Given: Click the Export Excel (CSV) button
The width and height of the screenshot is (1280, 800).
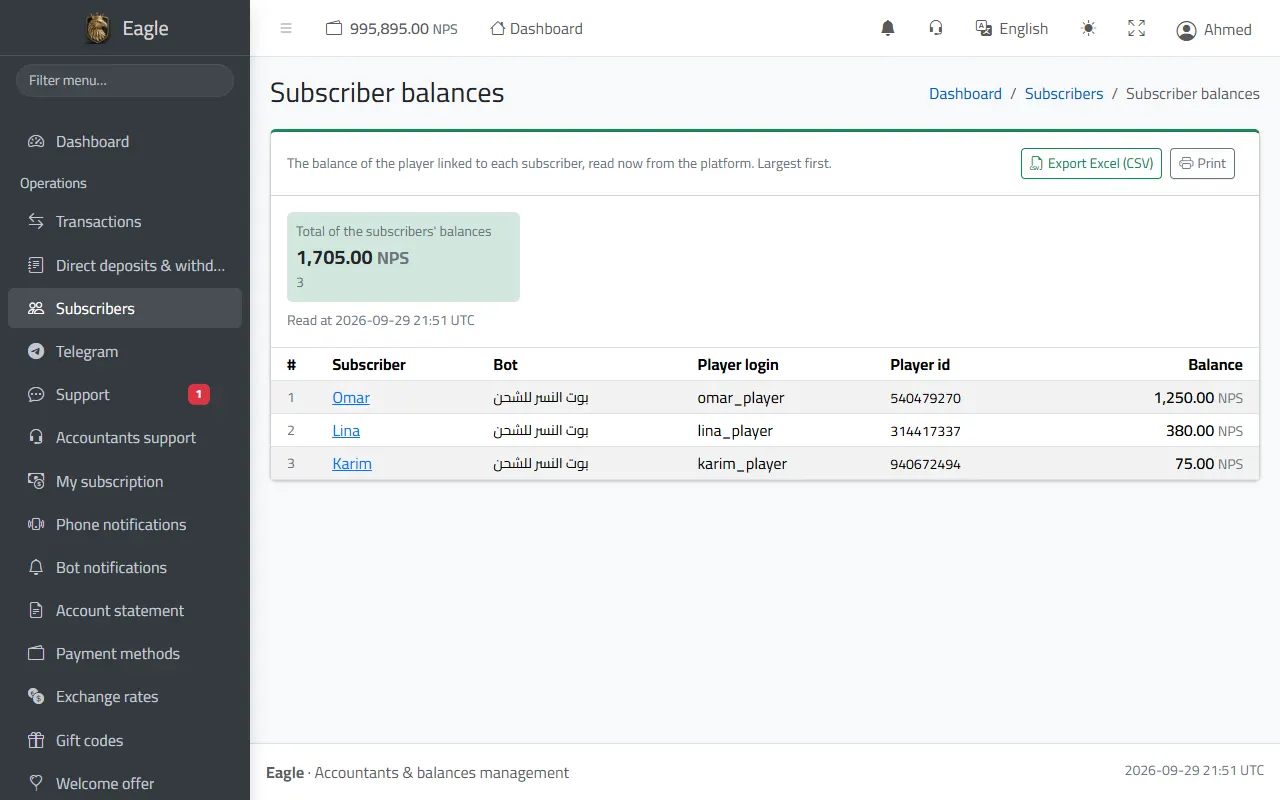Looking at the screenshot, I should coord(1091,164).
